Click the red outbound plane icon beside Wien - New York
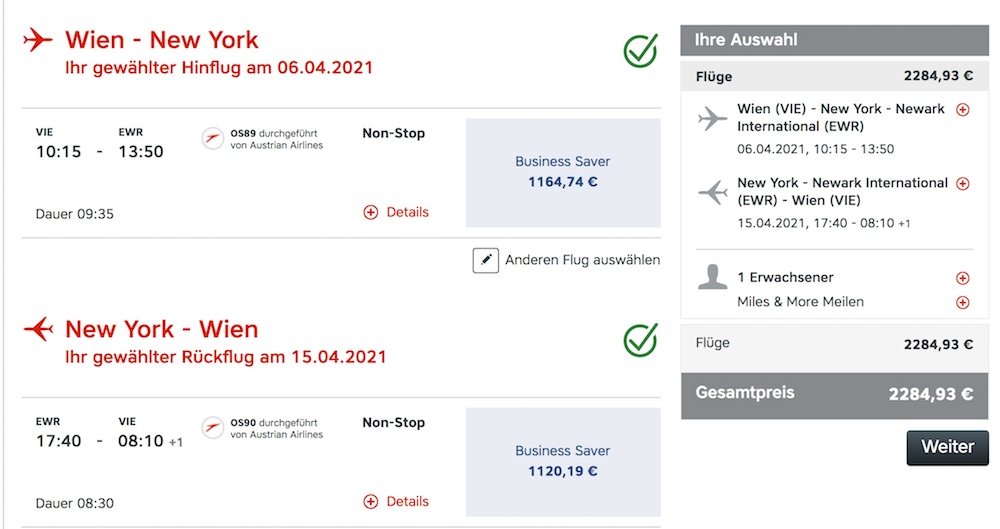Viewport: 1000px width, 529px height. pyautogui.click(x=38, y=40)
